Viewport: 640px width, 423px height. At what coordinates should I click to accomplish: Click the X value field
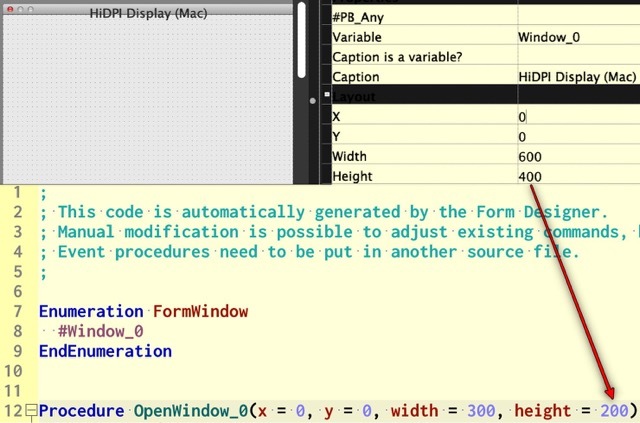coord(577,116)
